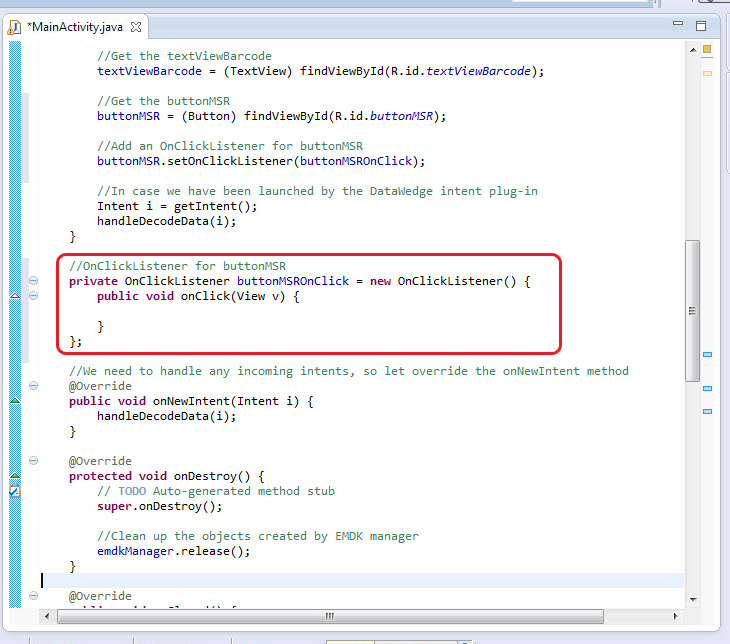
Task: Click the override marker beside onNewIntent
Action: (x=15, y=401)
